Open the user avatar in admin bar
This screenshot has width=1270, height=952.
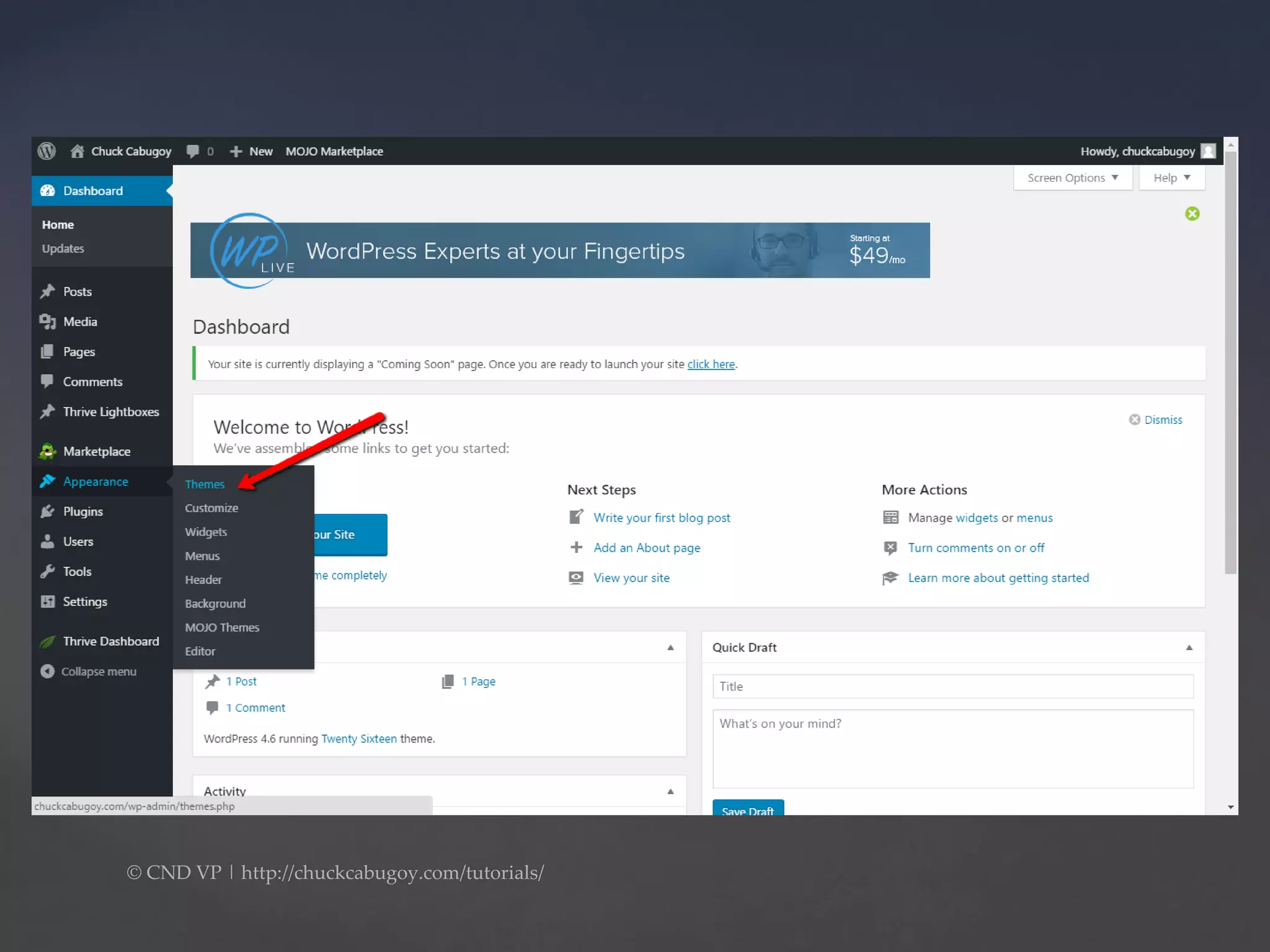click(1208, 151)
